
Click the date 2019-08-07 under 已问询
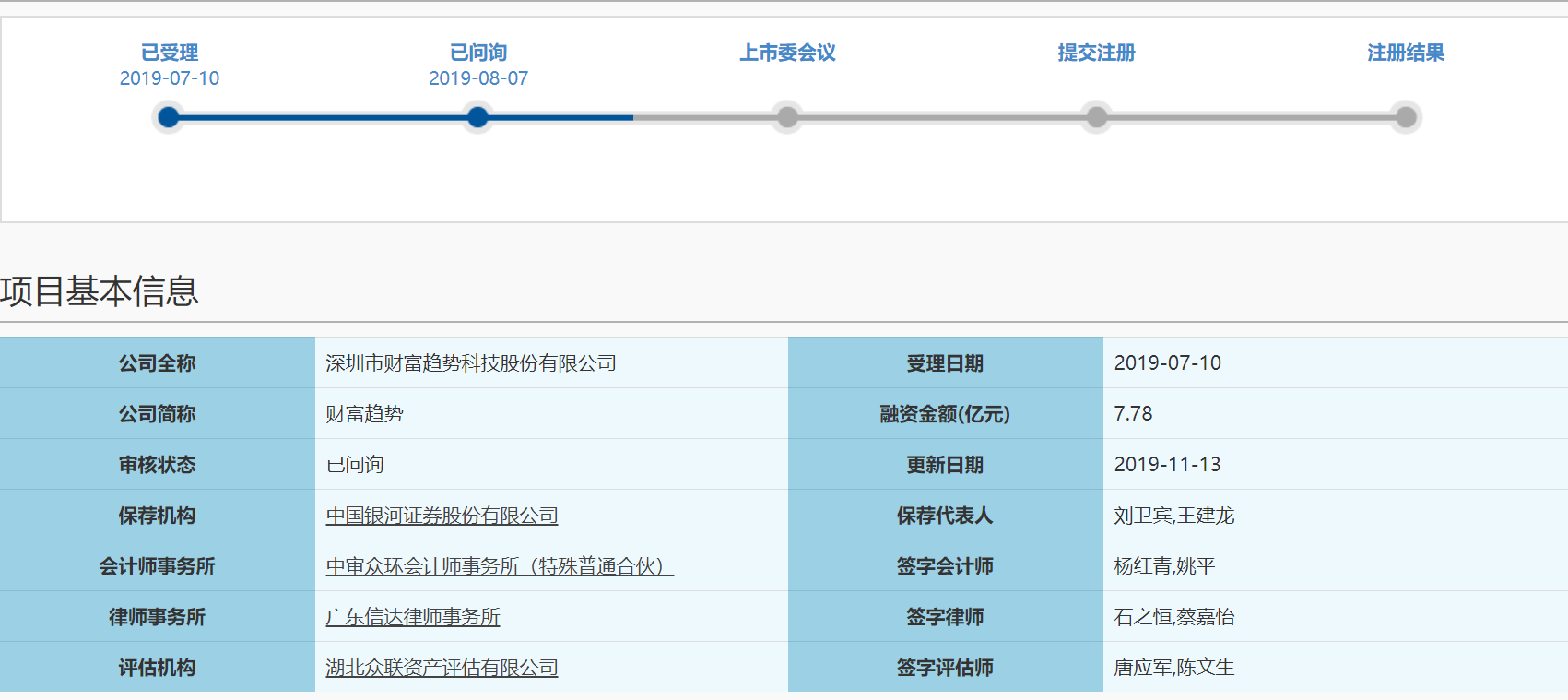478,78
